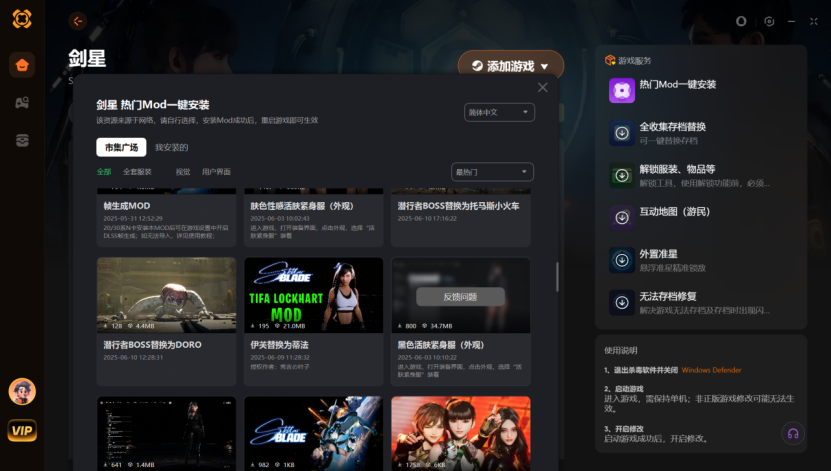This screenshot has width=831, height=471.
Task: Click the 解锁服装、物品等 service label
Action: pos(677,169)
